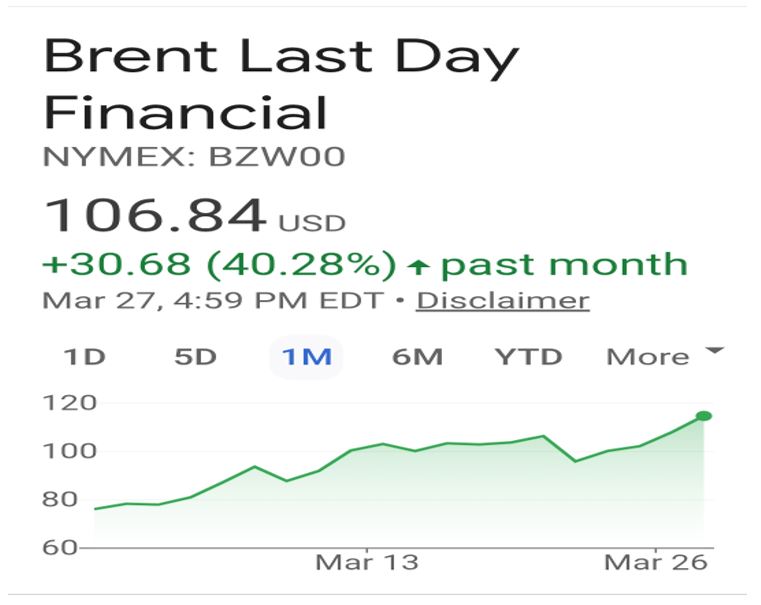
Task: Click the Mar 26 date axis label
Action: point(656,562)
